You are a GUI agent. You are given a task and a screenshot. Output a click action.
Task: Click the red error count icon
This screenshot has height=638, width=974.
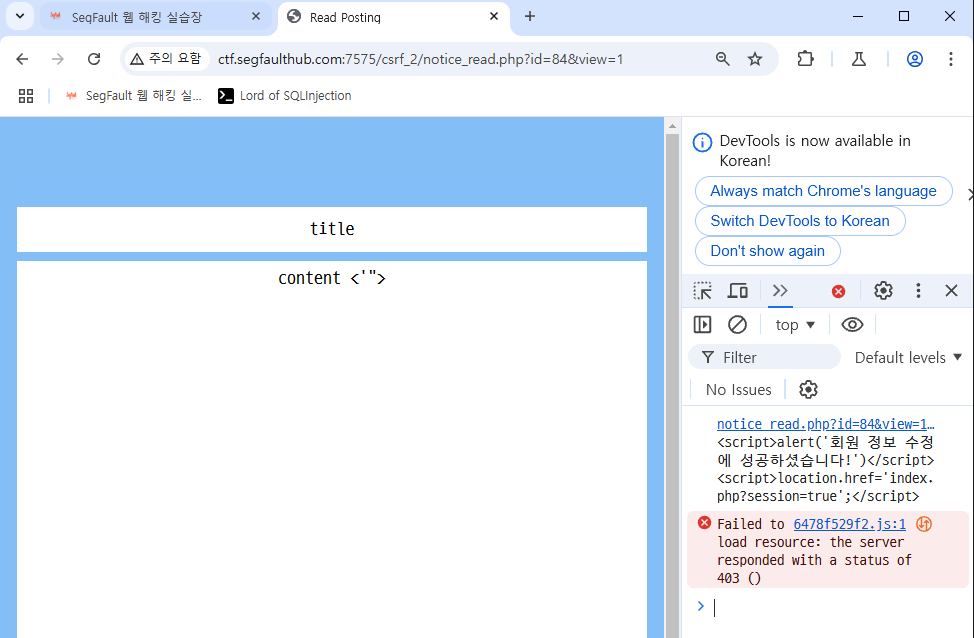[838, 291]
